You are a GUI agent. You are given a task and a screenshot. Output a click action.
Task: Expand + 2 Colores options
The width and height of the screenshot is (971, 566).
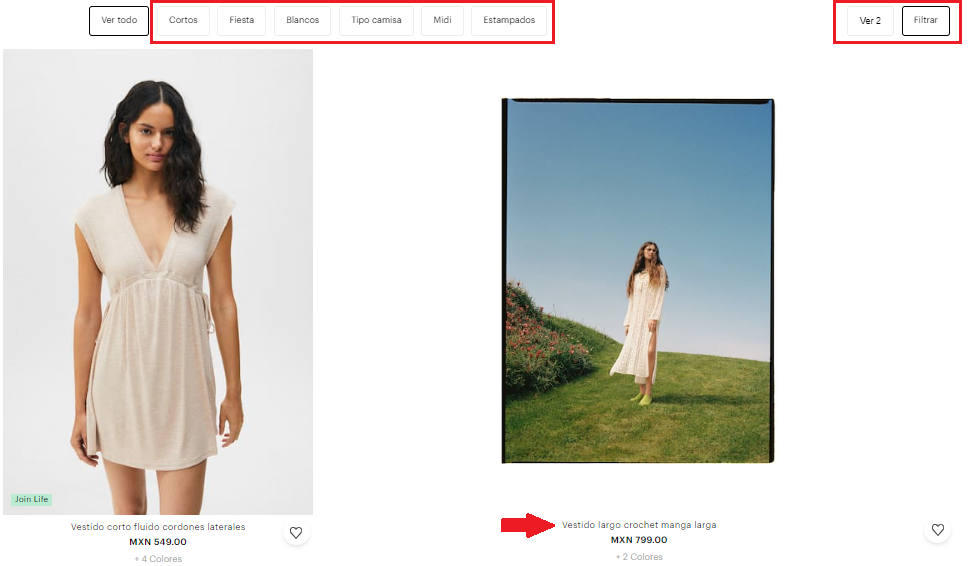pos(639,557)
